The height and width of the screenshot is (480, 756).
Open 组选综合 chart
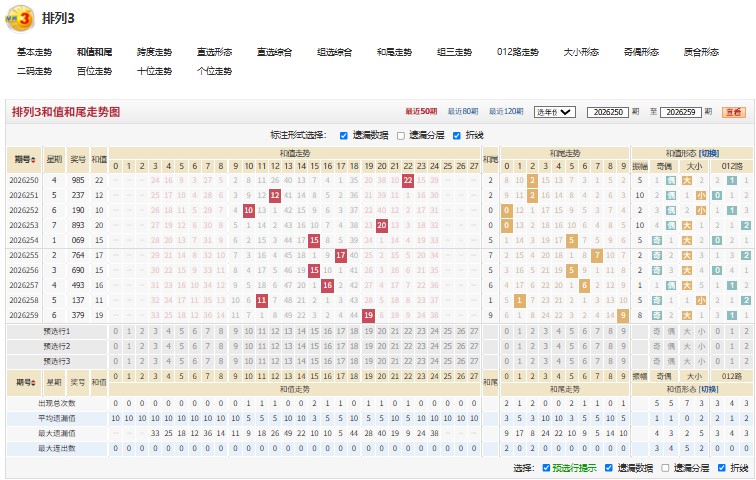click(335, 52)
